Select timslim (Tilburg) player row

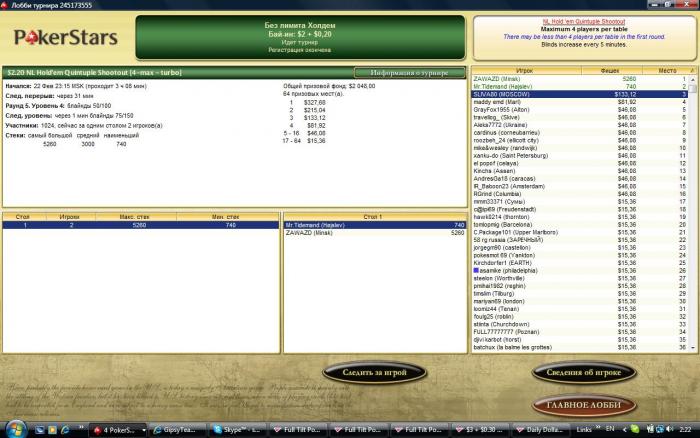point(579,293)
